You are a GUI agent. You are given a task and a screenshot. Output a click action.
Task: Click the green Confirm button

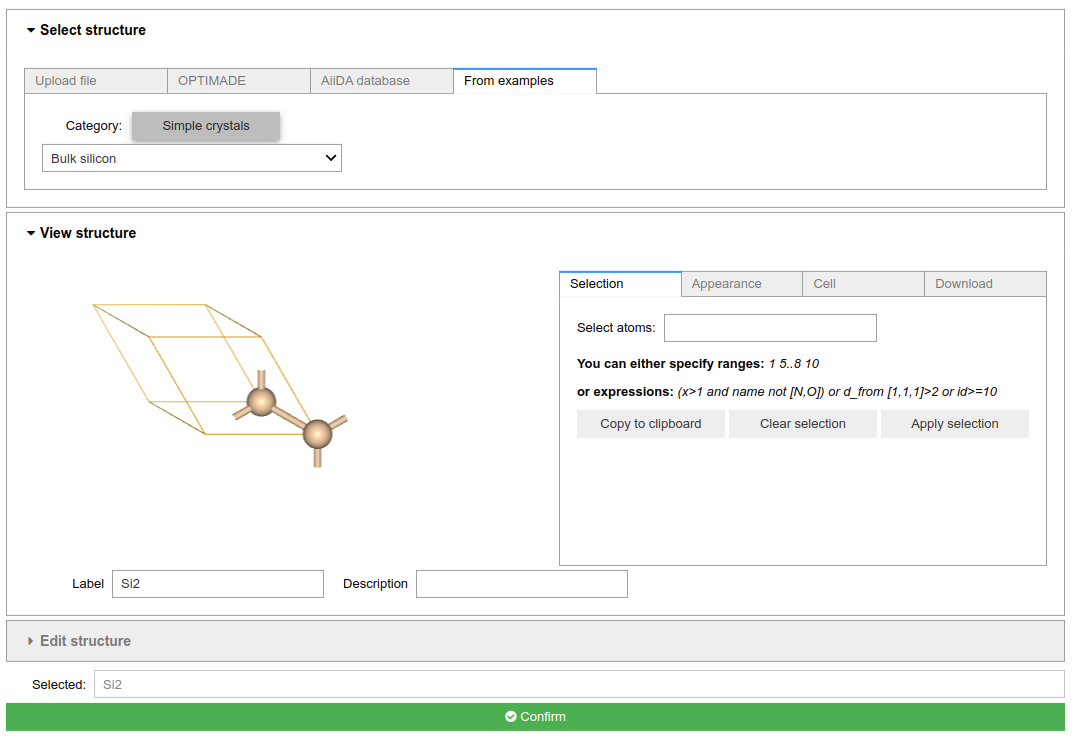(x=535, y=717)
